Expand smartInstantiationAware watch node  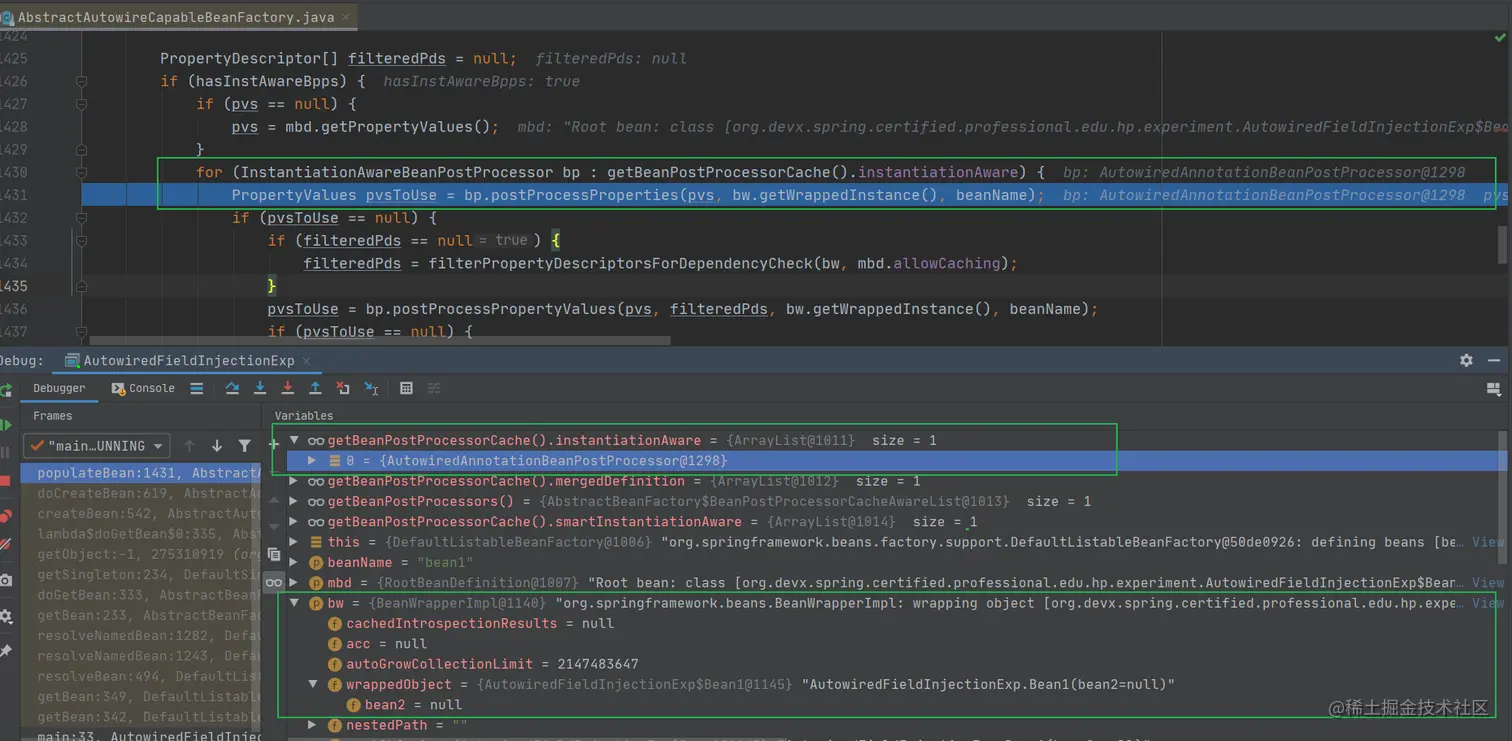click(x=294, y=521)
